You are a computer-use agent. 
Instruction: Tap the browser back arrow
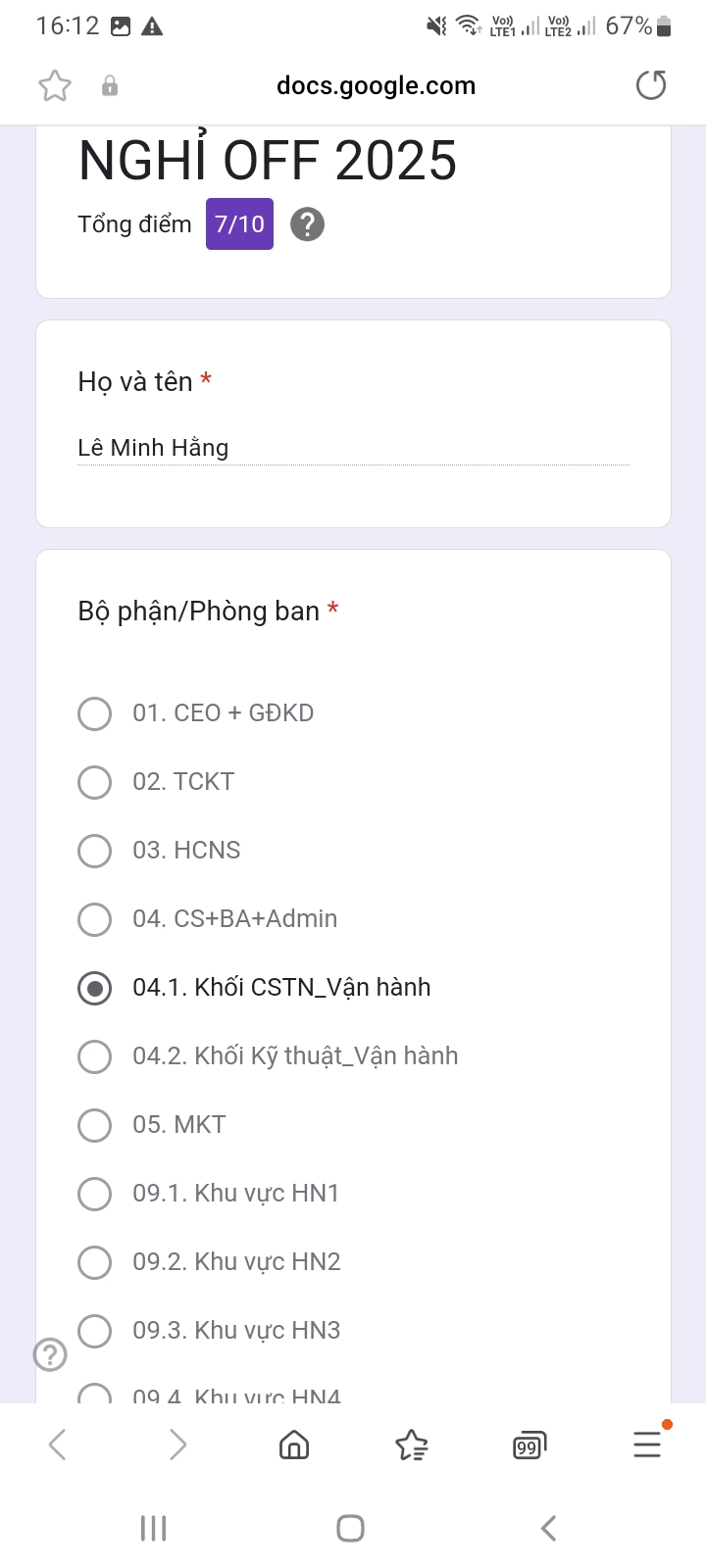point(58,1445)
